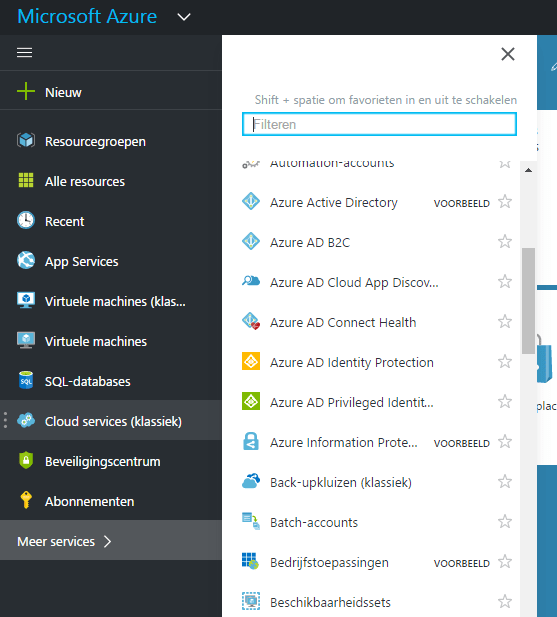This screenshot has height=617, width=557.
Task: Click the Beveiligingscentrum shield icon
Action: [x=26, y=460]
